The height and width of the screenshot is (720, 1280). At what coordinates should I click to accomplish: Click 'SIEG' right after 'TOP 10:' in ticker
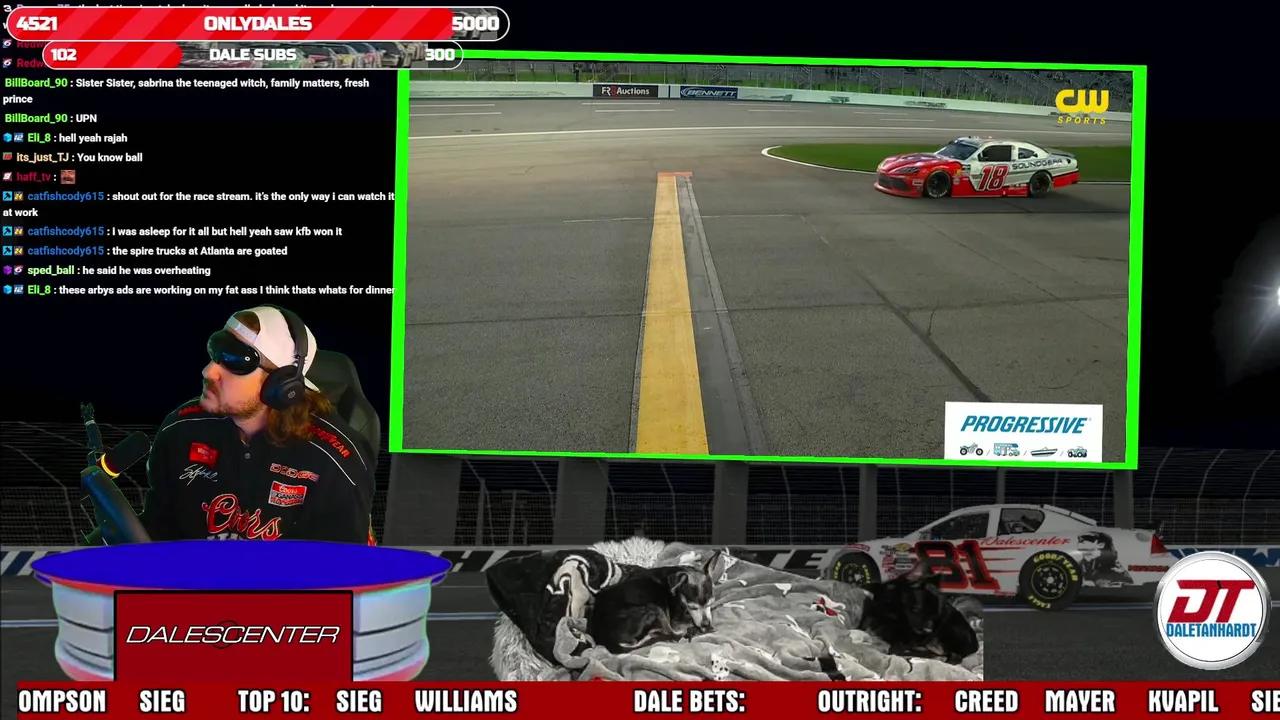(358, 702)
